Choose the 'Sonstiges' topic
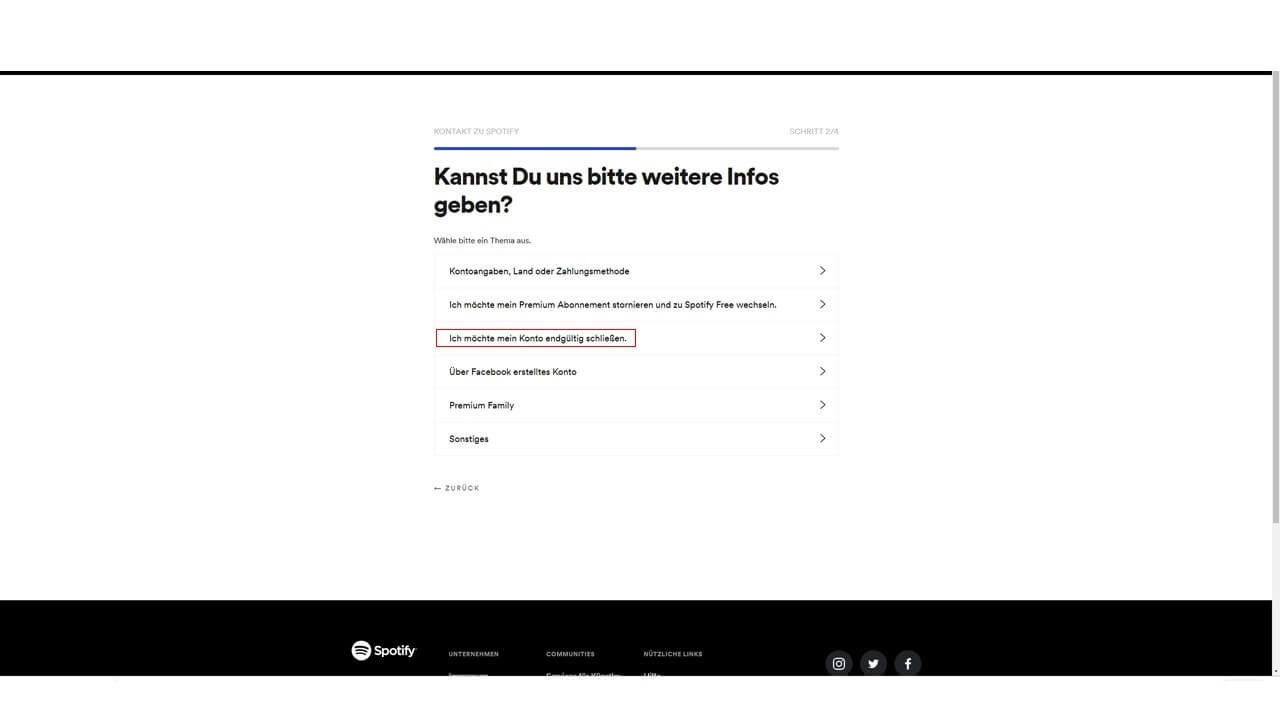 click(636, 438)
